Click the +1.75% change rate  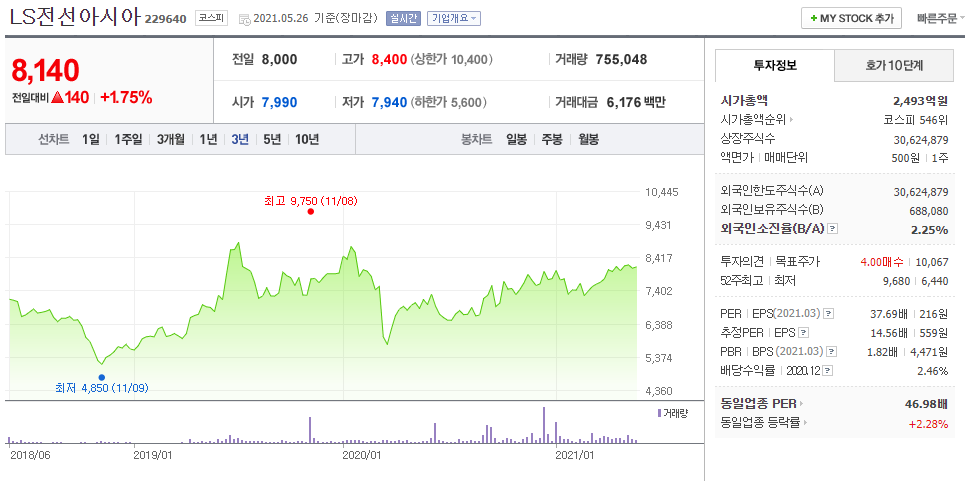pyautogui.click(x=126, y=97)
